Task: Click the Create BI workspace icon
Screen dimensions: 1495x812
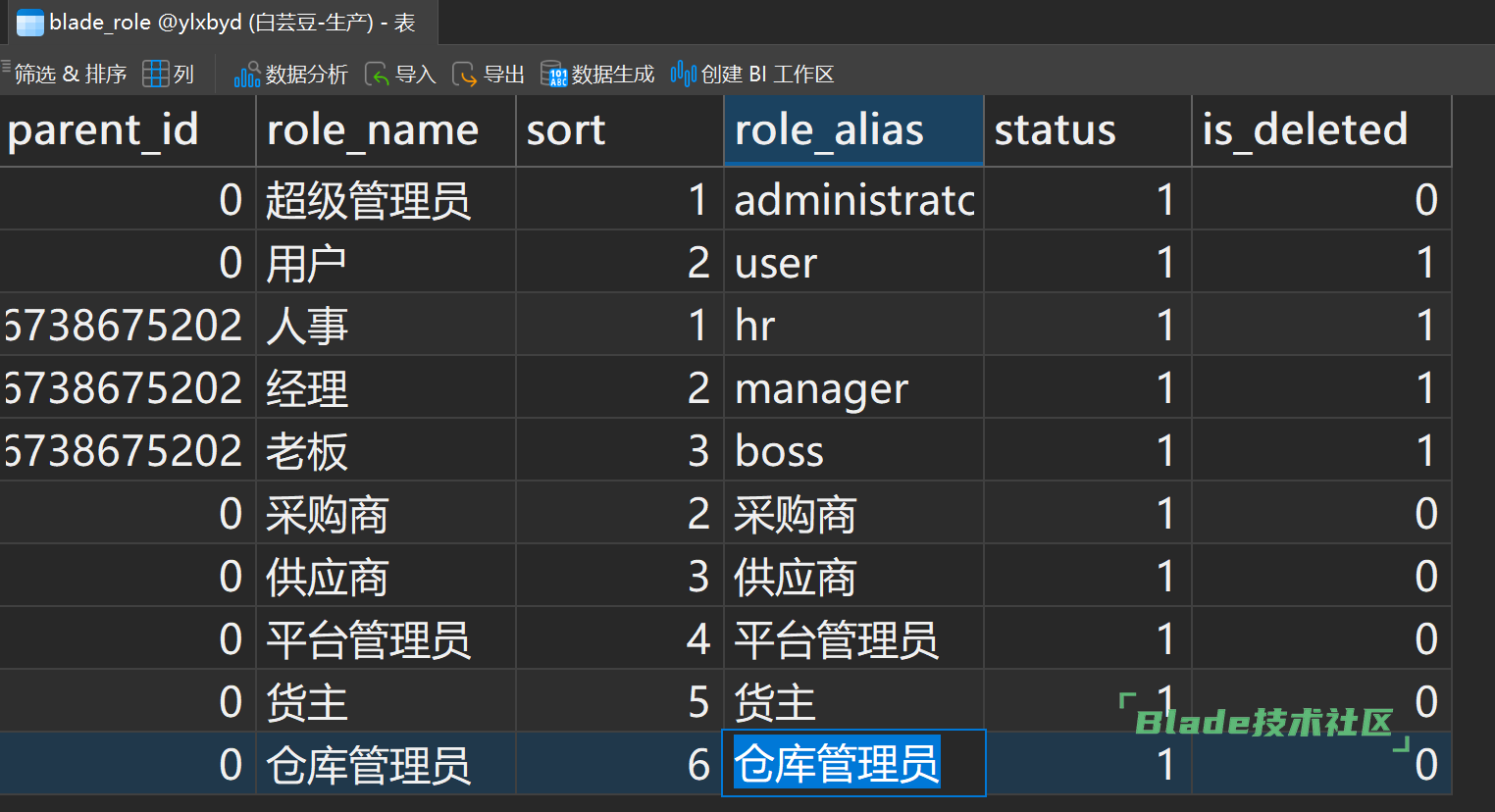Action: coord(683,75)
